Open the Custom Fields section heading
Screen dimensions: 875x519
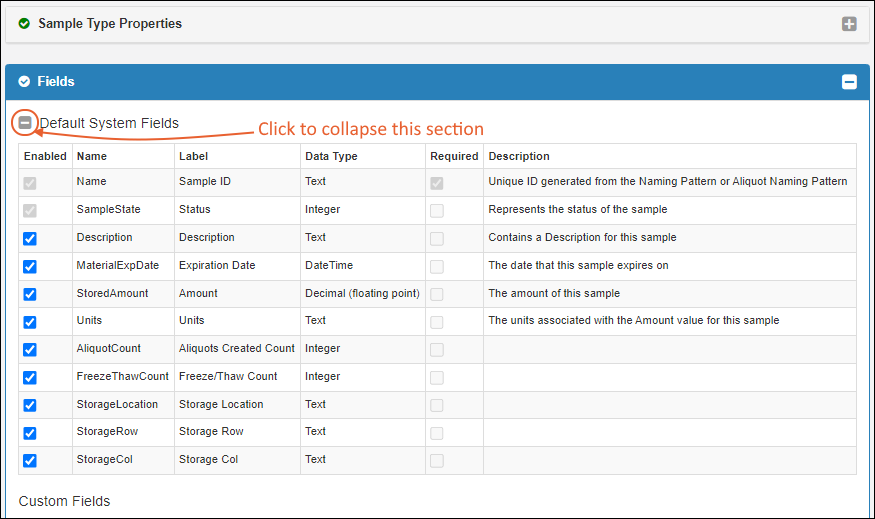coord(65,501)
